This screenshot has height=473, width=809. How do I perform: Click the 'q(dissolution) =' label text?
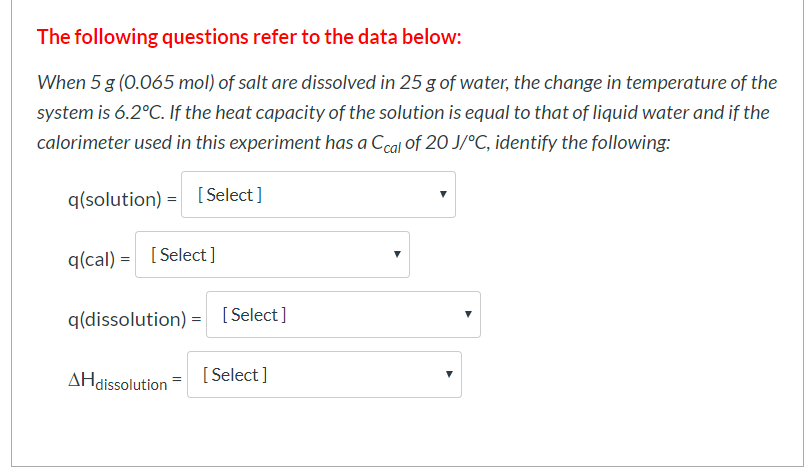[134, 319]
